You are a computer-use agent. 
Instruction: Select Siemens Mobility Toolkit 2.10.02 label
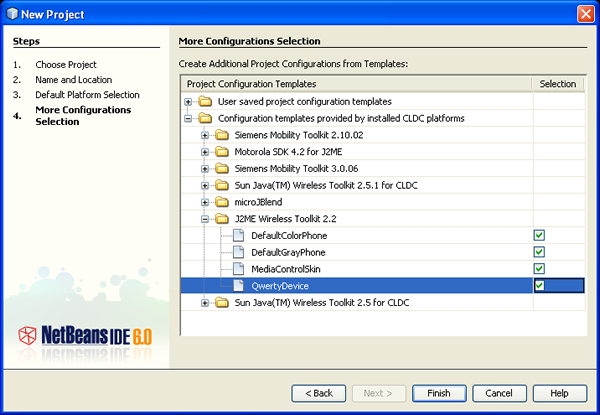pos(299,135)
